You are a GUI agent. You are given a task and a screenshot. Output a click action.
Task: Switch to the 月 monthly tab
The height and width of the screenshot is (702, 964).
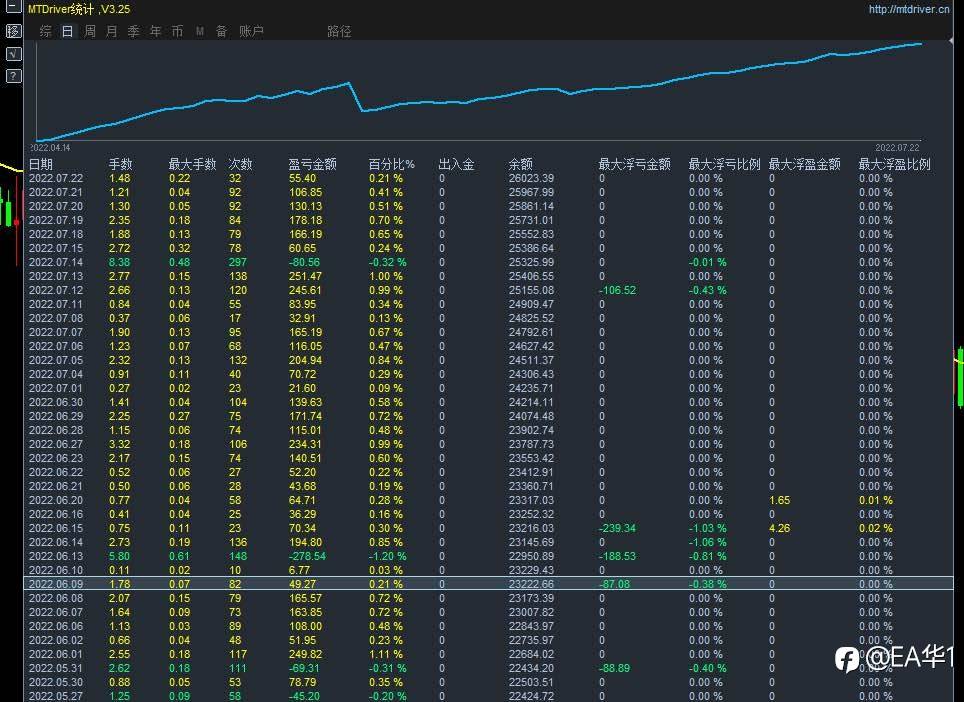(x=111, y=31)
